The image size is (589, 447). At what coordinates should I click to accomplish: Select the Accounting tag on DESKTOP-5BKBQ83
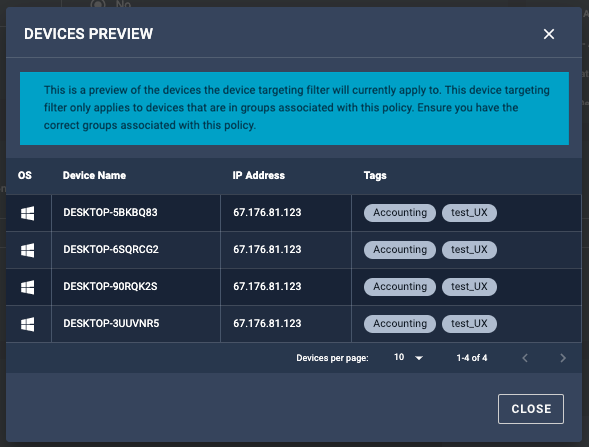pyautogui.click(x=400, y=213)
